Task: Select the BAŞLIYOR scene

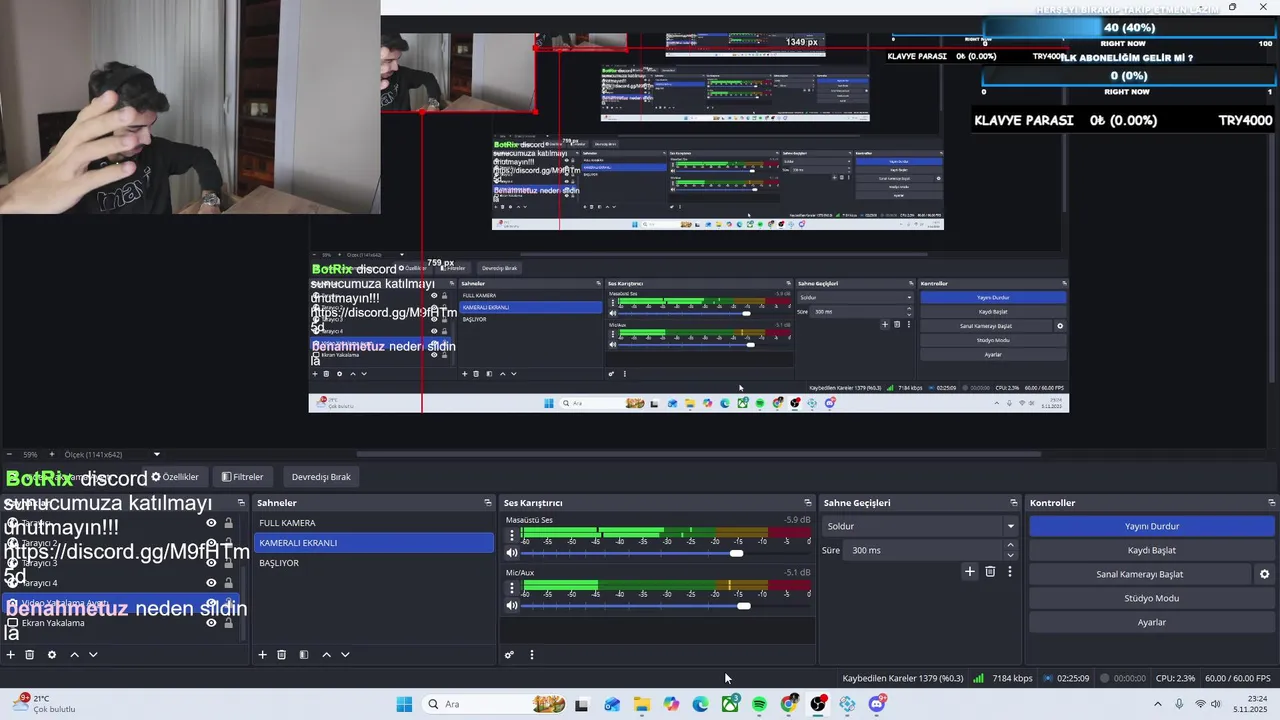Action: pos(374,563)
